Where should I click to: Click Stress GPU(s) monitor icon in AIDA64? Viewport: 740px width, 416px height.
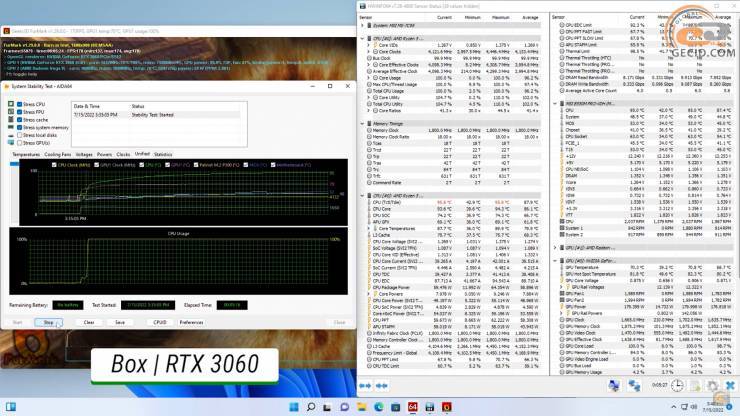[11, 143]
